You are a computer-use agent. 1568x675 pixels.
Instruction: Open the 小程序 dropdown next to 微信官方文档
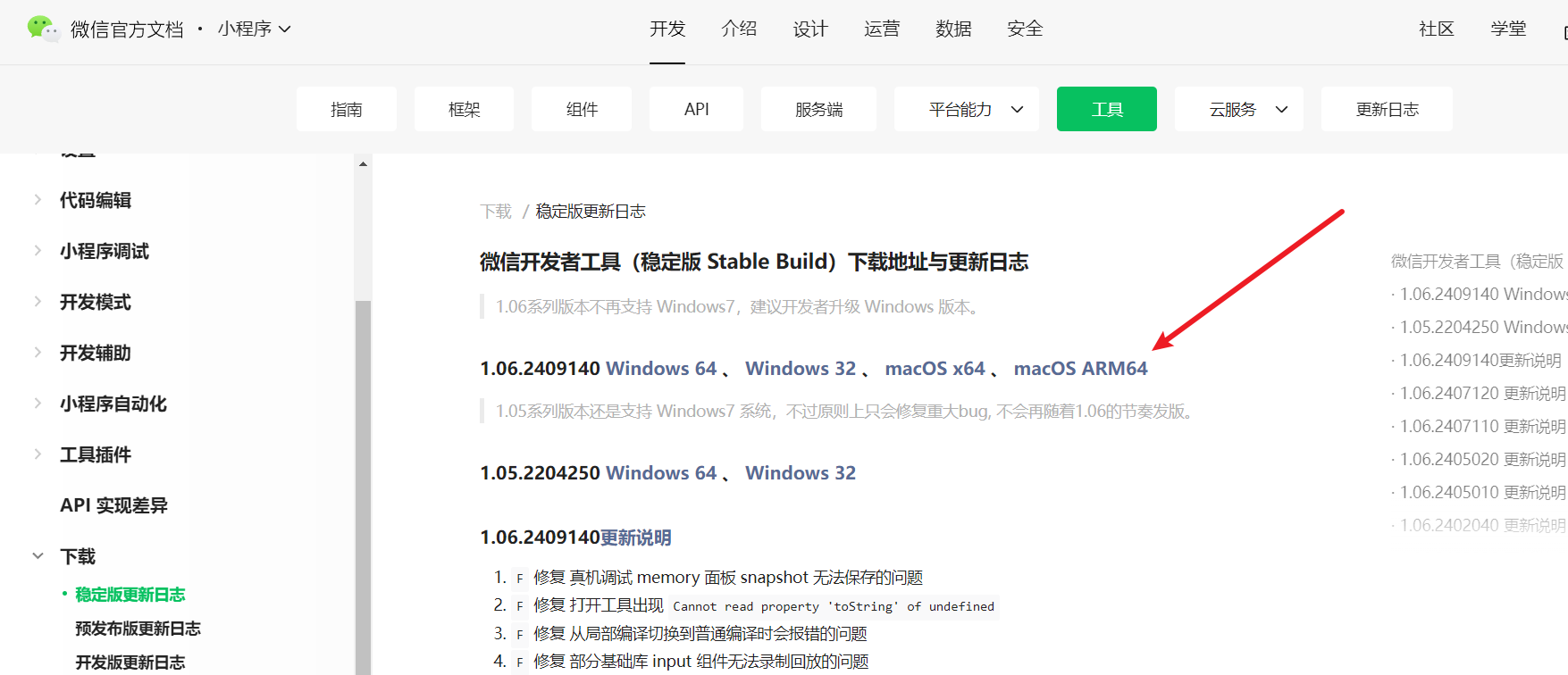click(x=254, y=29)
